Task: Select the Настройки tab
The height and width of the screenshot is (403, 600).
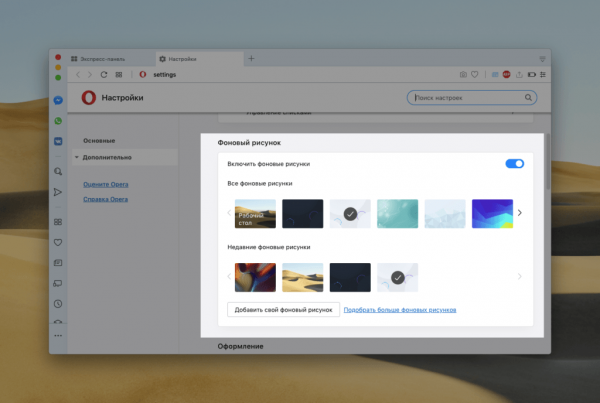Action: [x=200, y=59]
